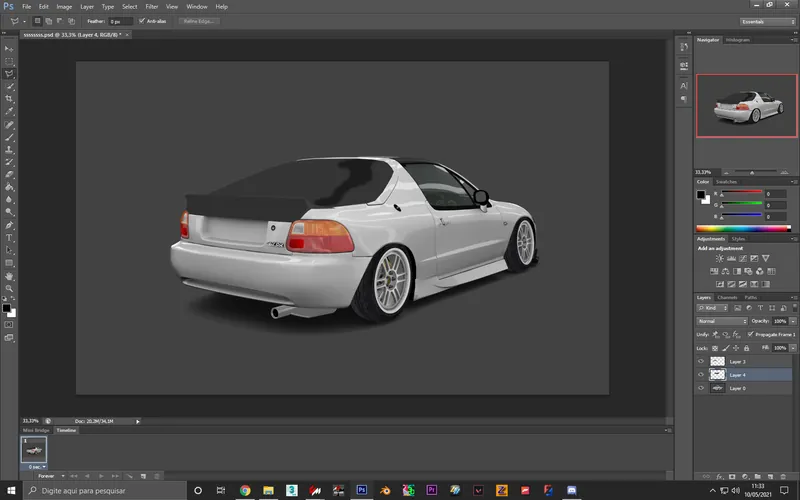Open the Opacity slider dropdown arrow
The image size is (800, 500).
[793, 321]
